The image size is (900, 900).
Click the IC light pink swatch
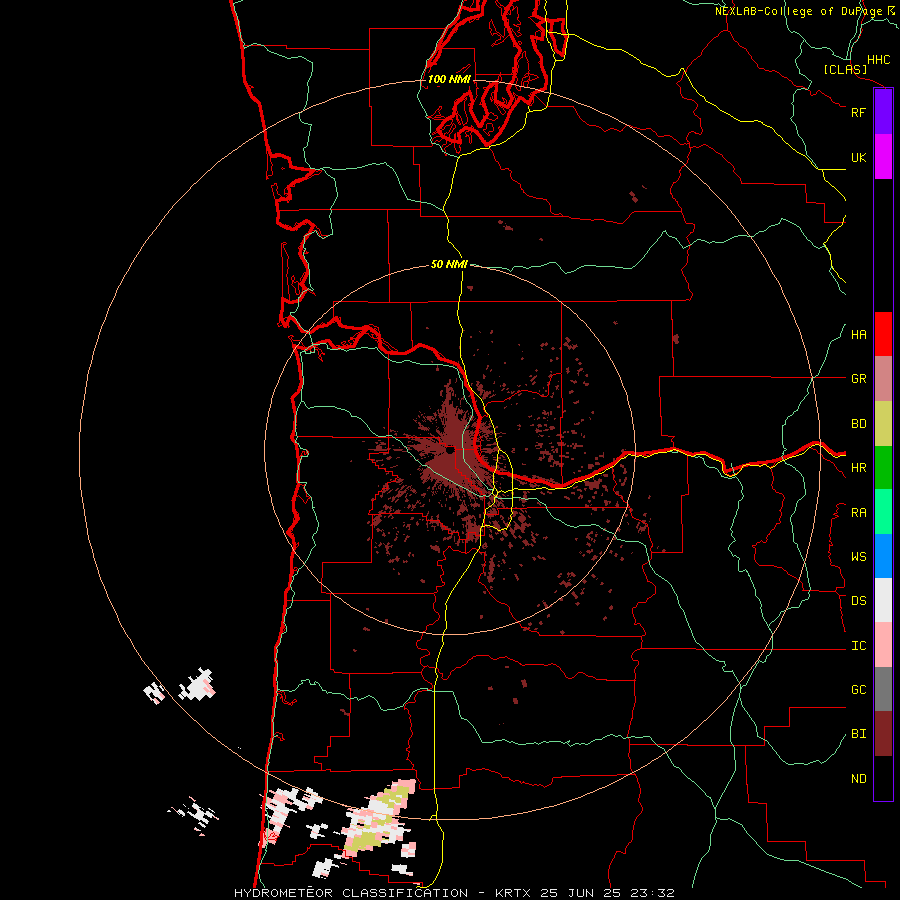tap(883, 645)
